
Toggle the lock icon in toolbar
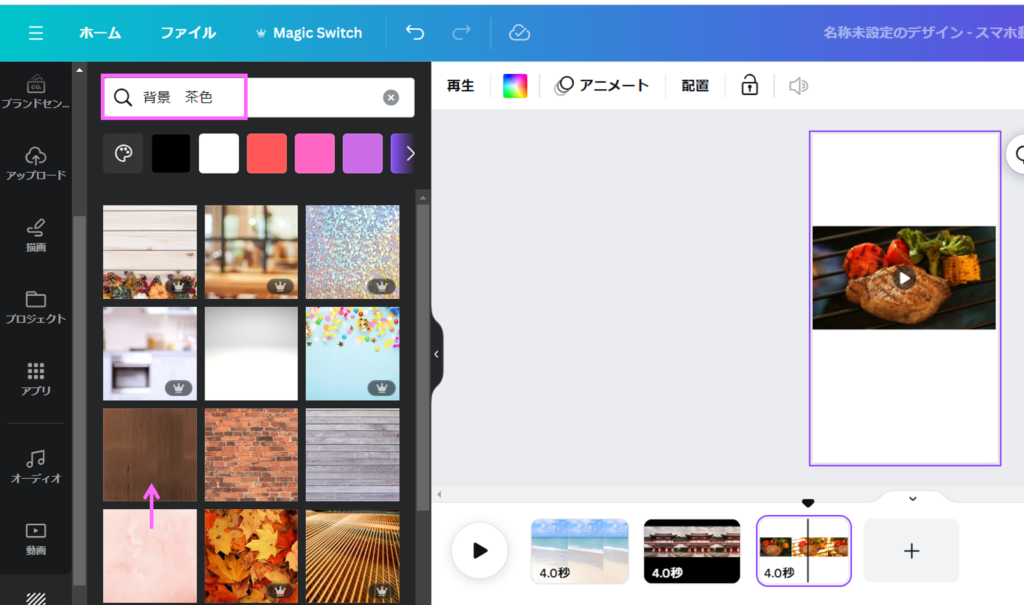point(749,86)
